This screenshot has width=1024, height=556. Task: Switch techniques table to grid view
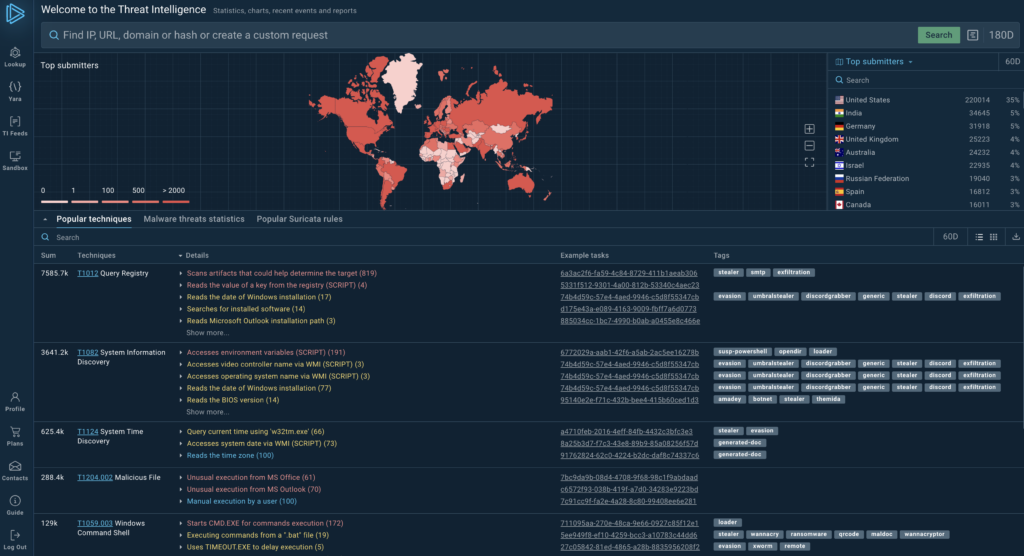[x=995, y=237]
